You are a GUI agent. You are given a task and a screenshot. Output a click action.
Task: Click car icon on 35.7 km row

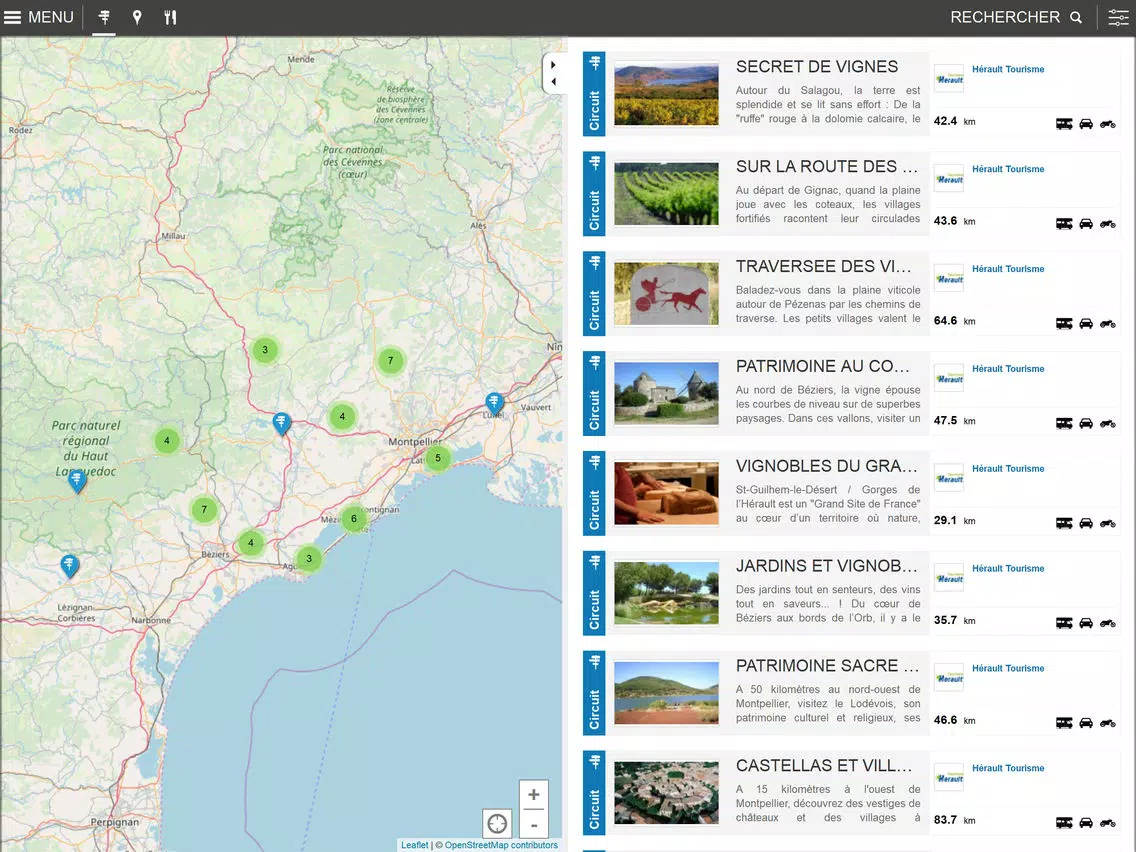pyautogui.click(x=1086, y=624)
